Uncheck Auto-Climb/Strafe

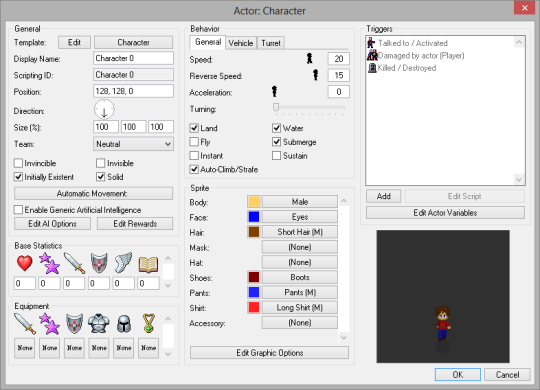tap(194, 170)
